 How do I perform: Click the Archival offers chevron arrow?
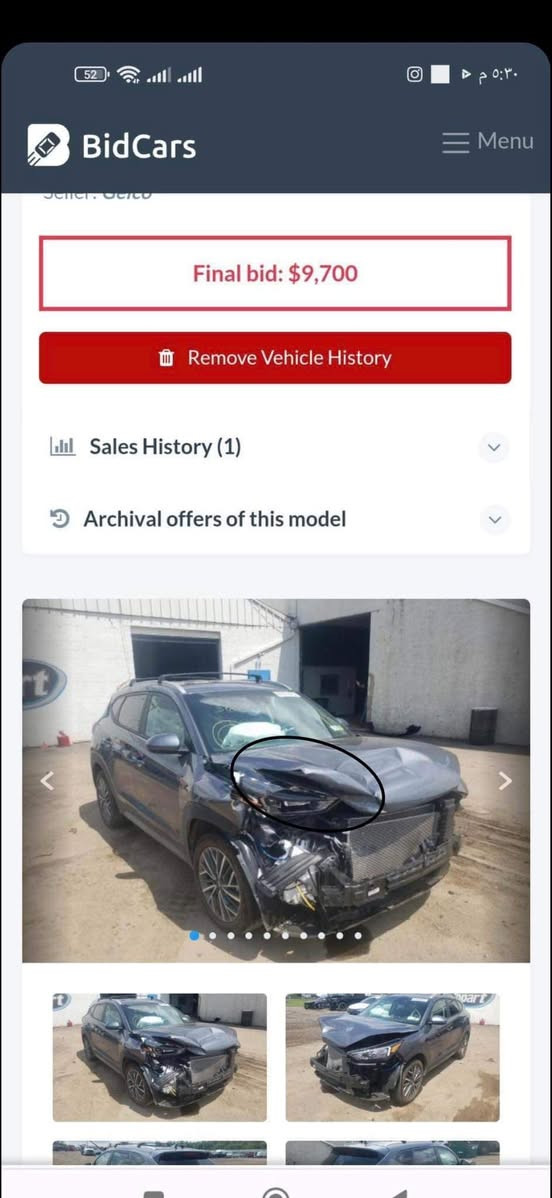(495, 520)
